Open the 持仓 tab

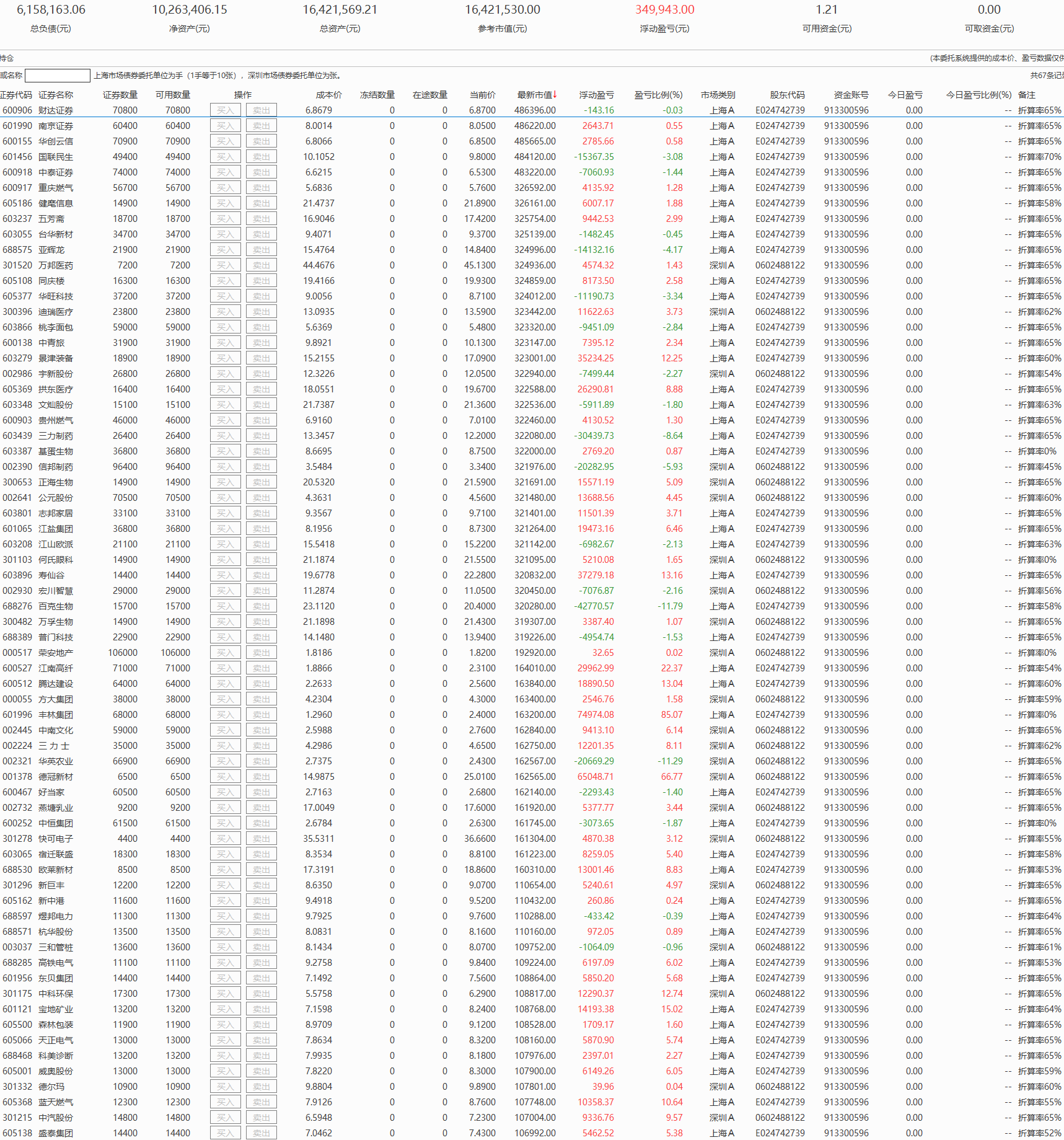click(7, 58)
